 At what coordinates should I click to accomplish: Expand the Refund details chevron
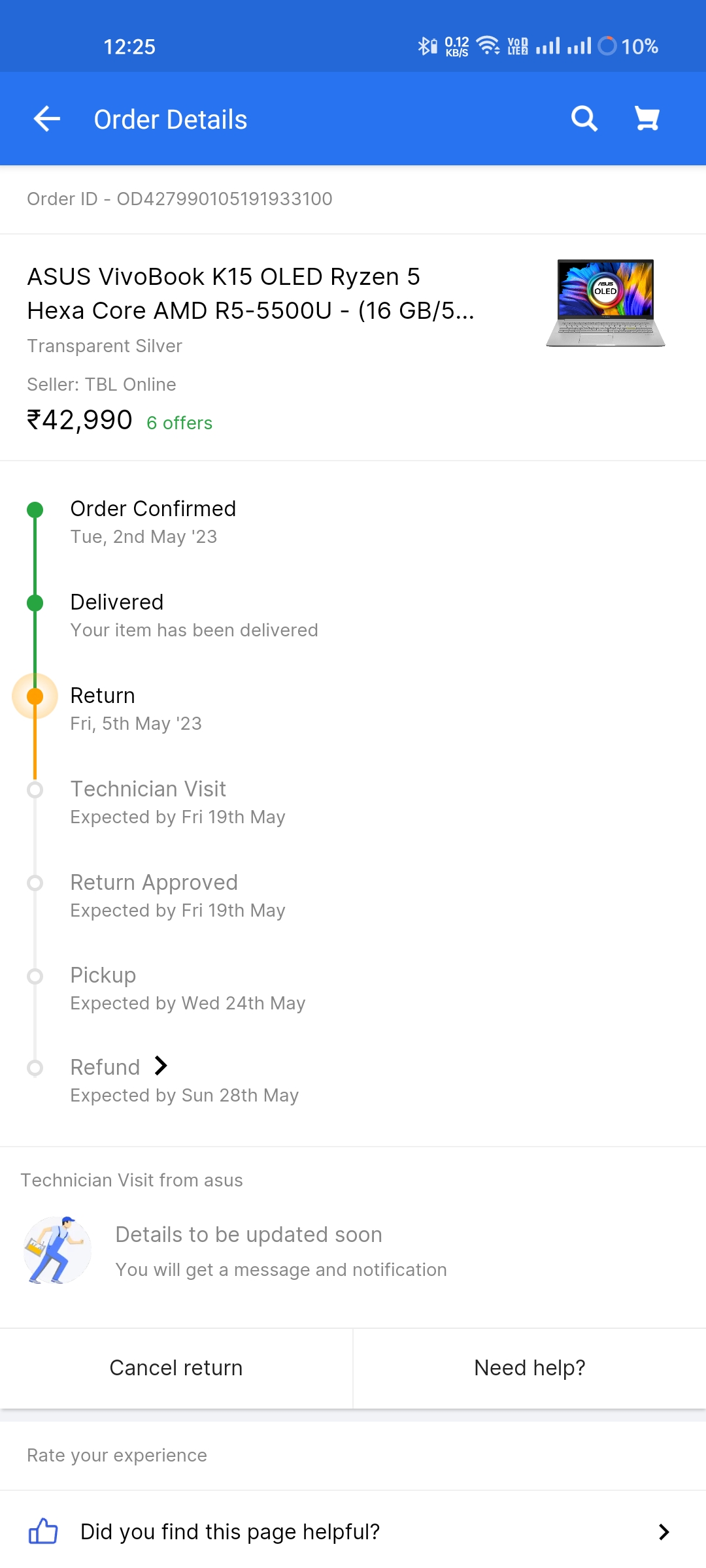coord(161,1066)
